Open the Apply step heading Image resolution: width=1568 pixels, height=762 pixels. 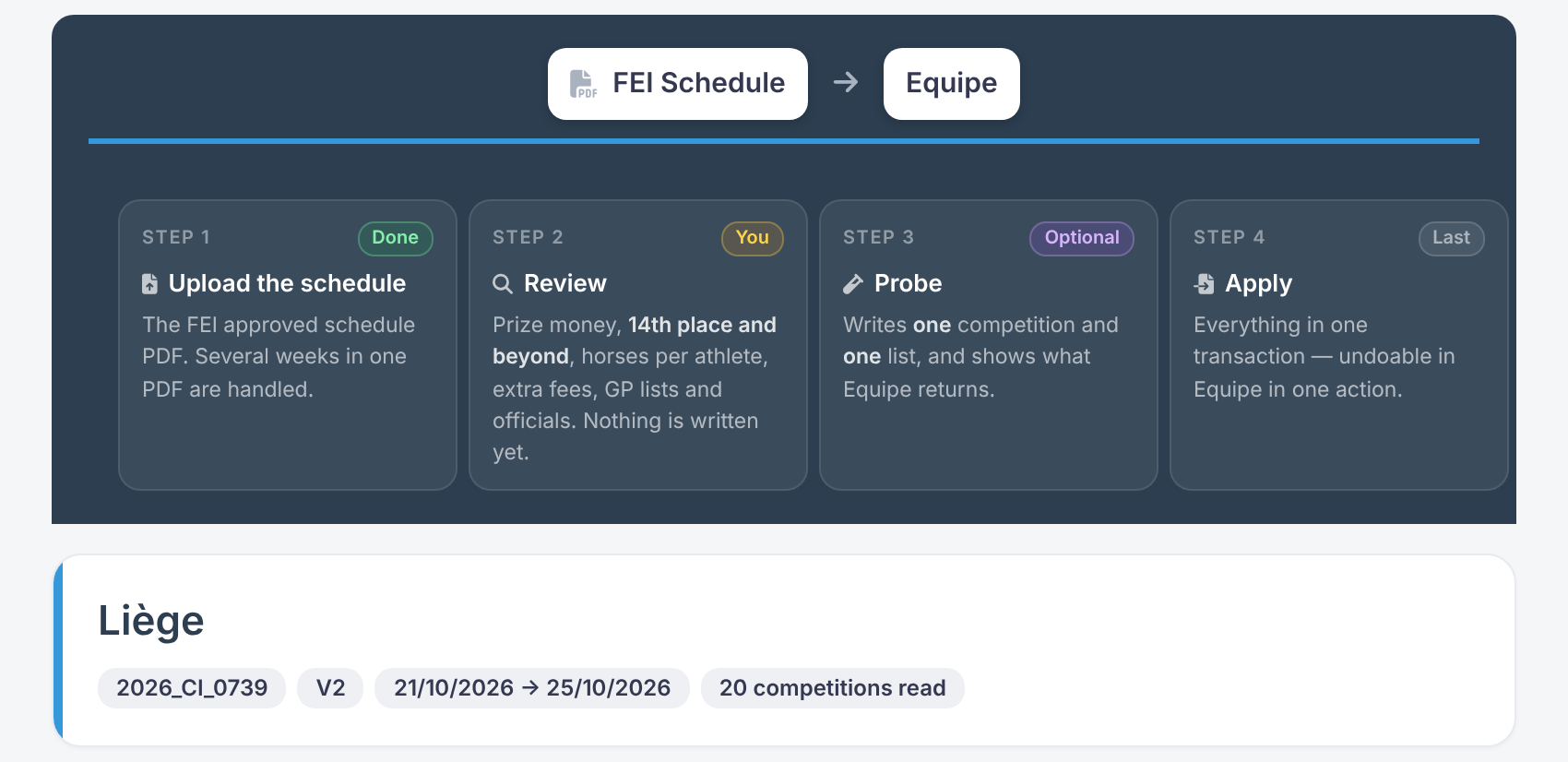click(1259, 283)
